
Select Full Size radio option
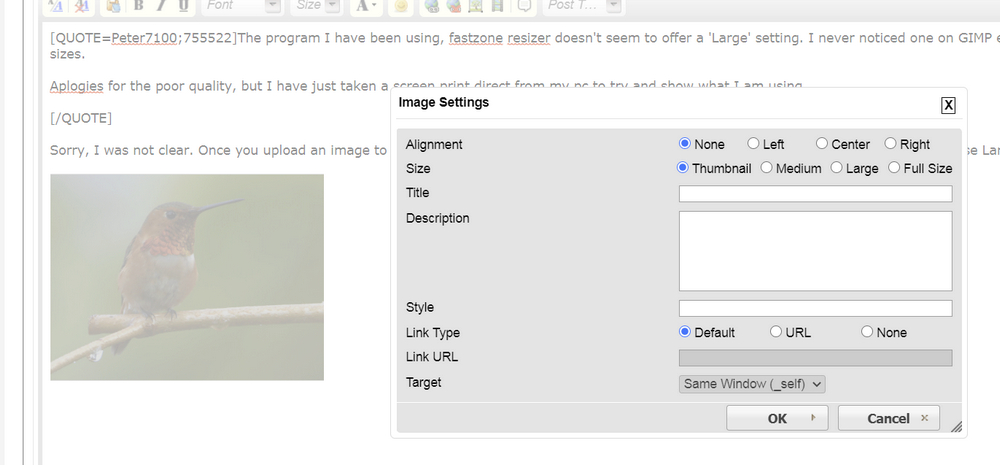click(x=894, y=168)
